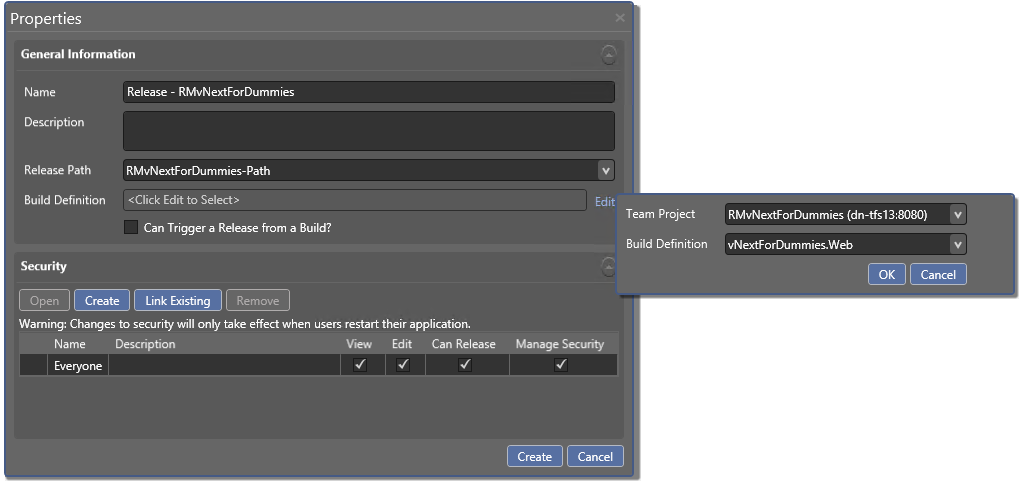Click Cancel at the bottom of Properties

pyautogui.click(x=595, y=456)
